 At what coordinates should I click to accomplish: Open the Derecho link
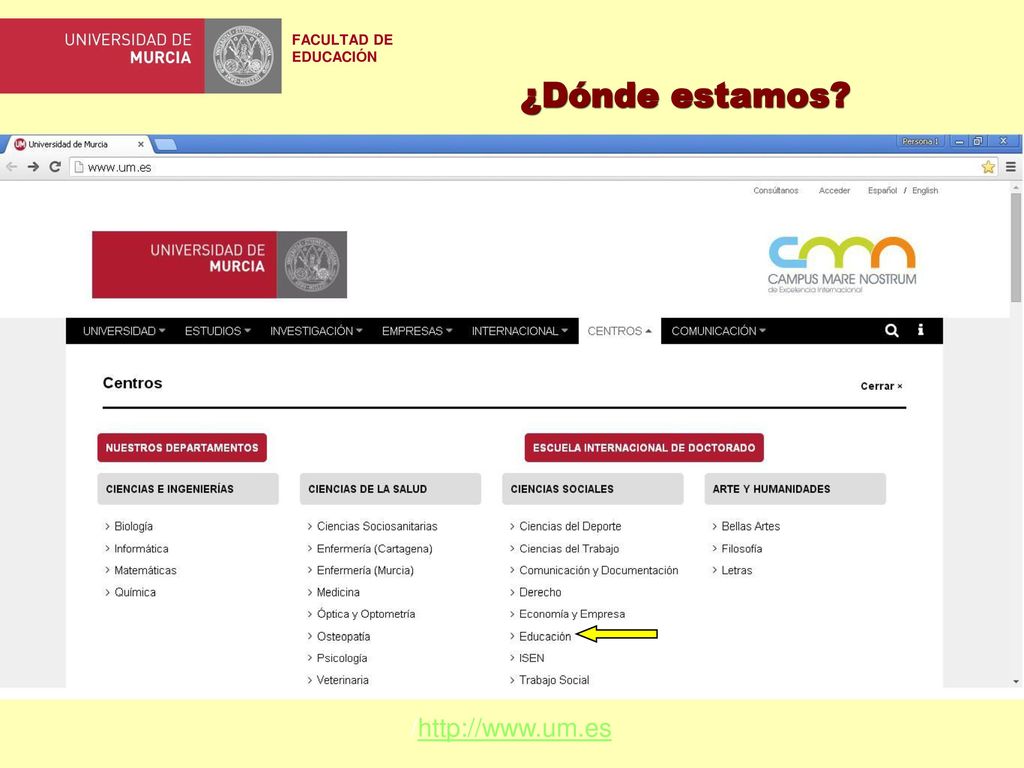tap(540, 592)
